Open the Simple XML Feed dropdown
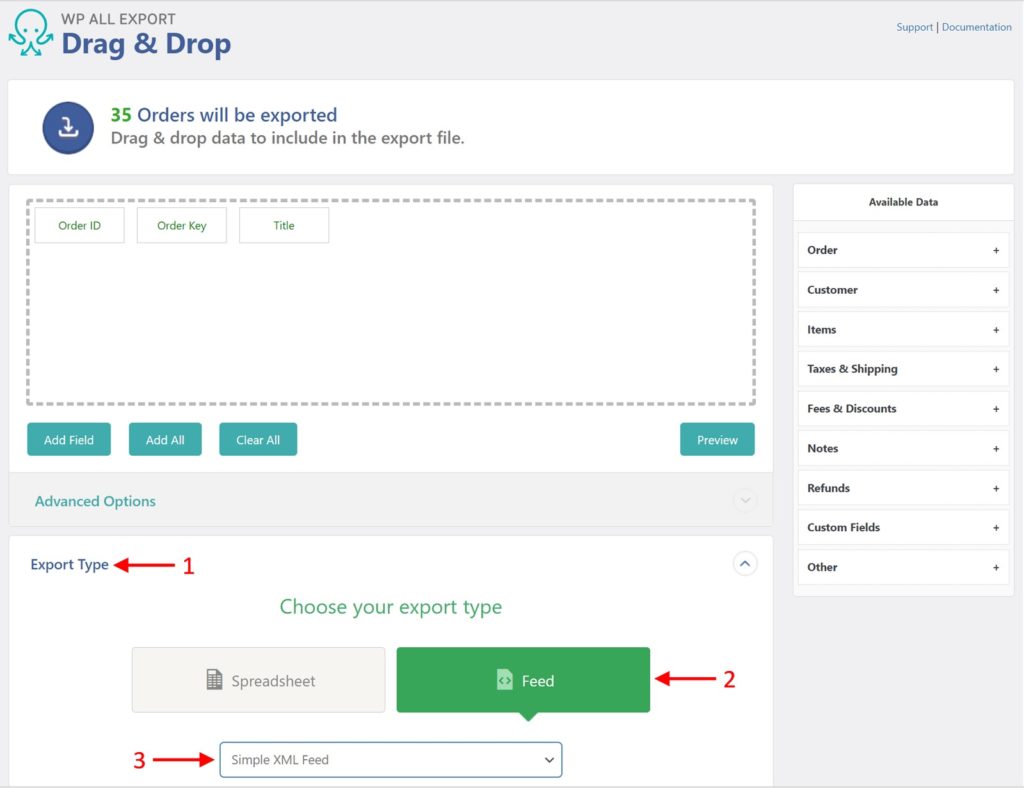The height and width of the screenshot is (788, 1024). (390, 760)
